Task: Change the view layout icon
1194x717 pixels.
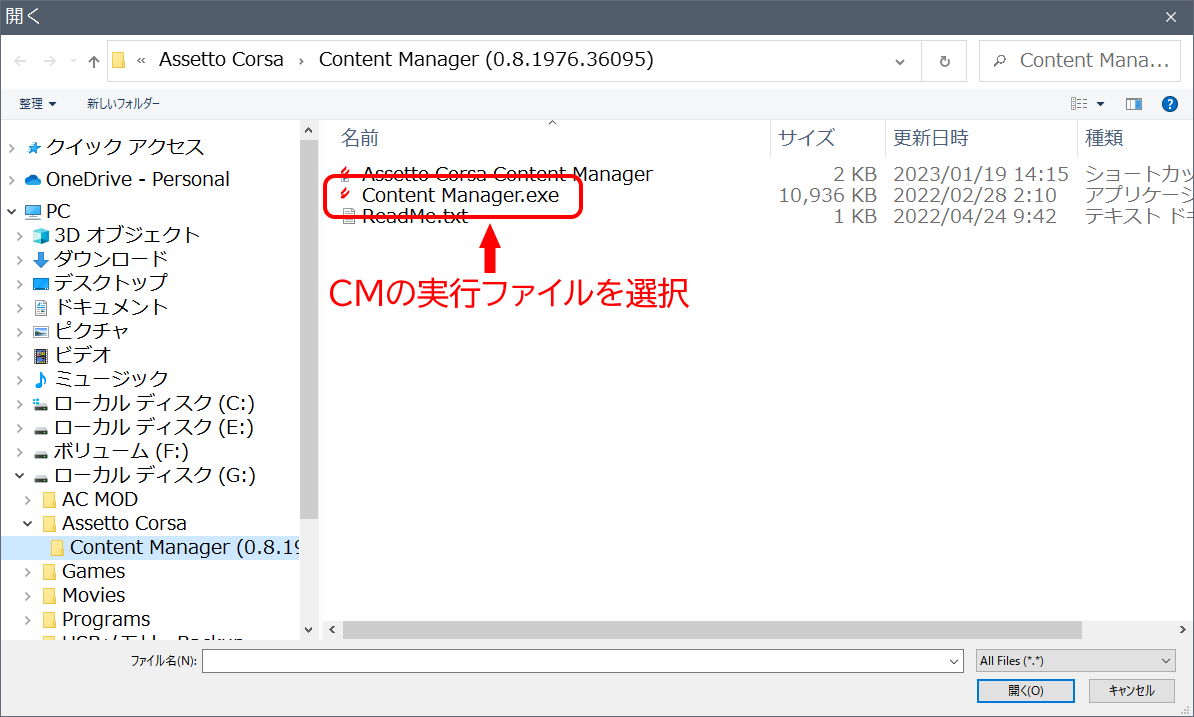Action: (1079, 104)
